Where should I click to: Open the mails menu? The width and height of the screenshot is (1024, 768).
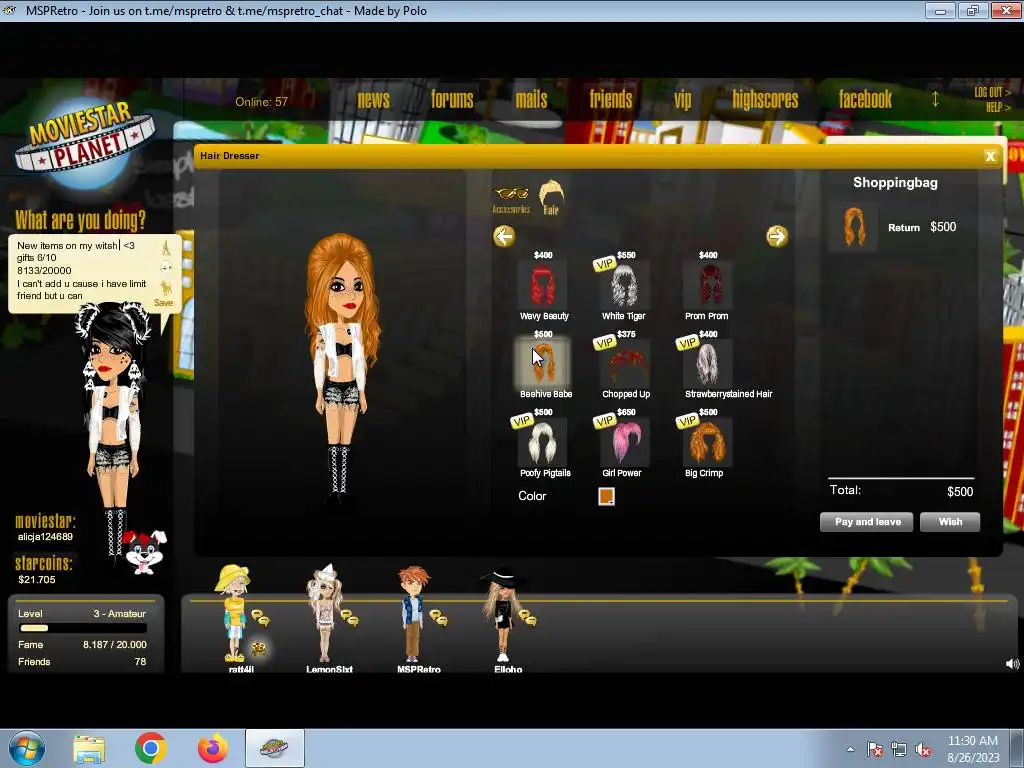click(532, 99)
